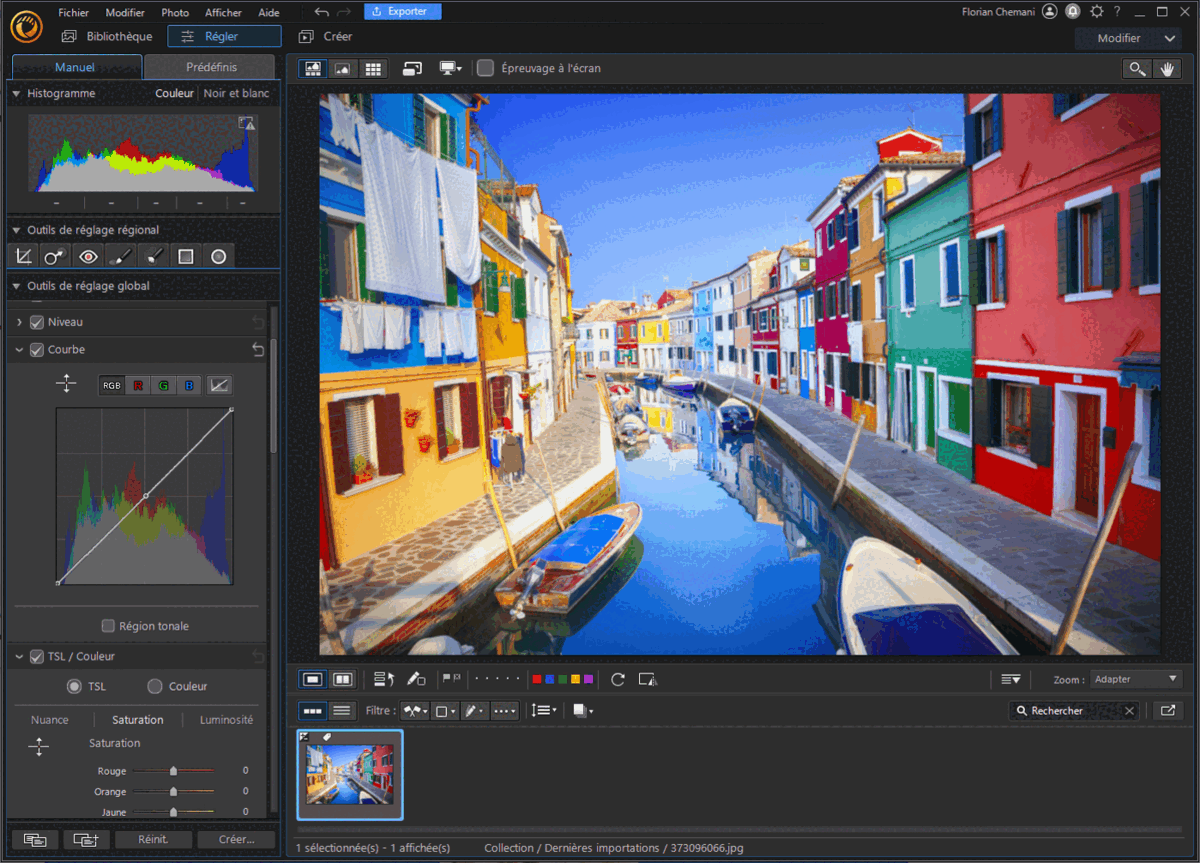Activate the Hand pan tool
1200x863 pixels.
[x=1167, y=68]
